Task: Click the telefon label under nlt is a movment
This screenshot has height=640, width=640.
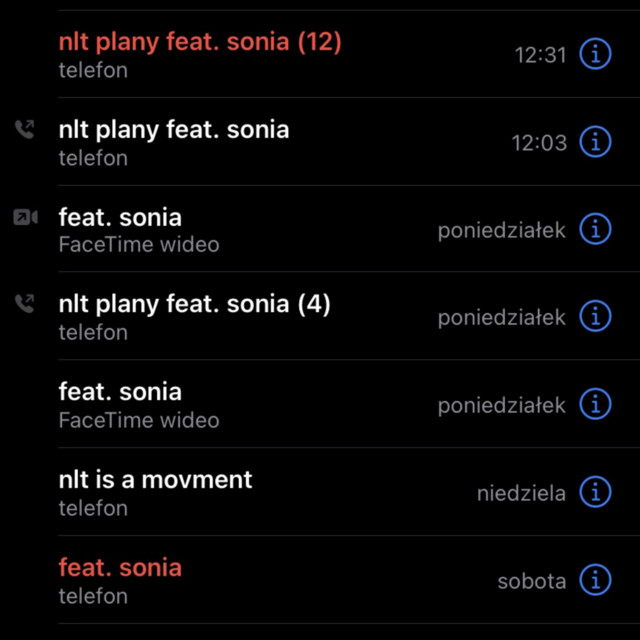Action: 93,508
